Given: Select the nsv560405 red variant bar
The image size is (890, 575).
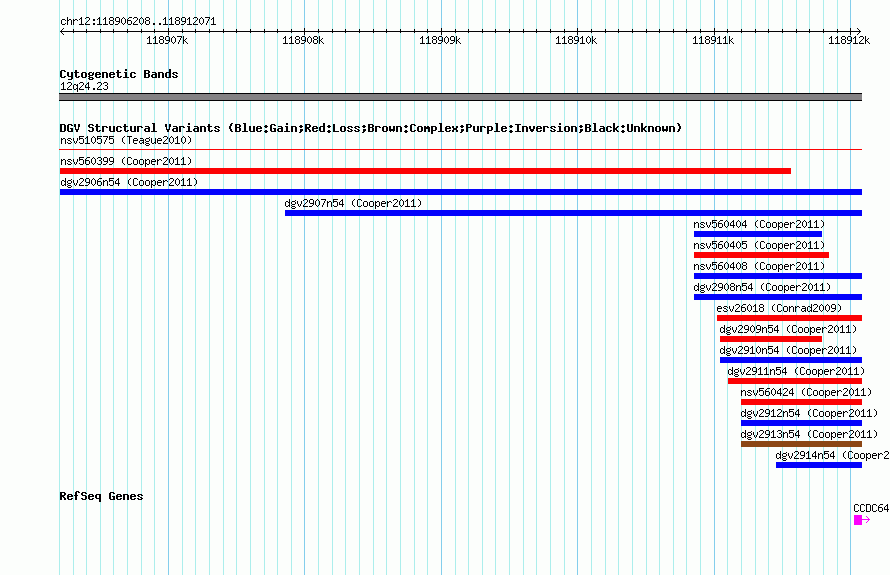Looking at the screenshot, I should pyautogui.click(x=761, y=255).
